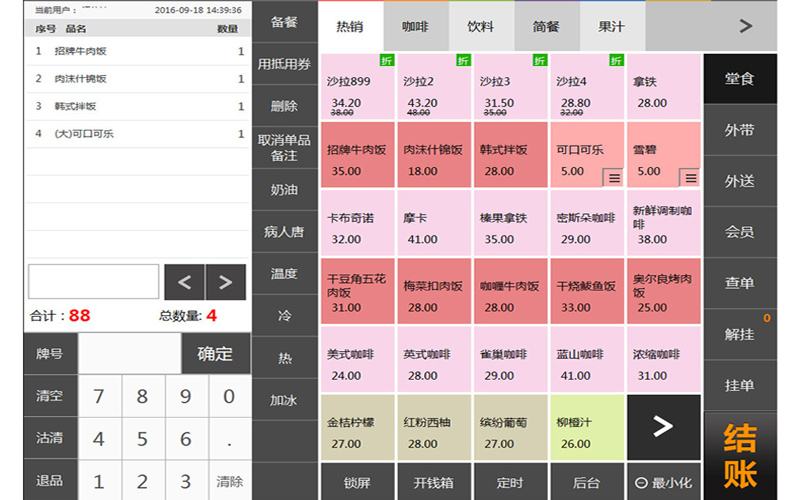Select 外送 delivery mode
This screenshot has height=500, width=800.
pos(740,181)
